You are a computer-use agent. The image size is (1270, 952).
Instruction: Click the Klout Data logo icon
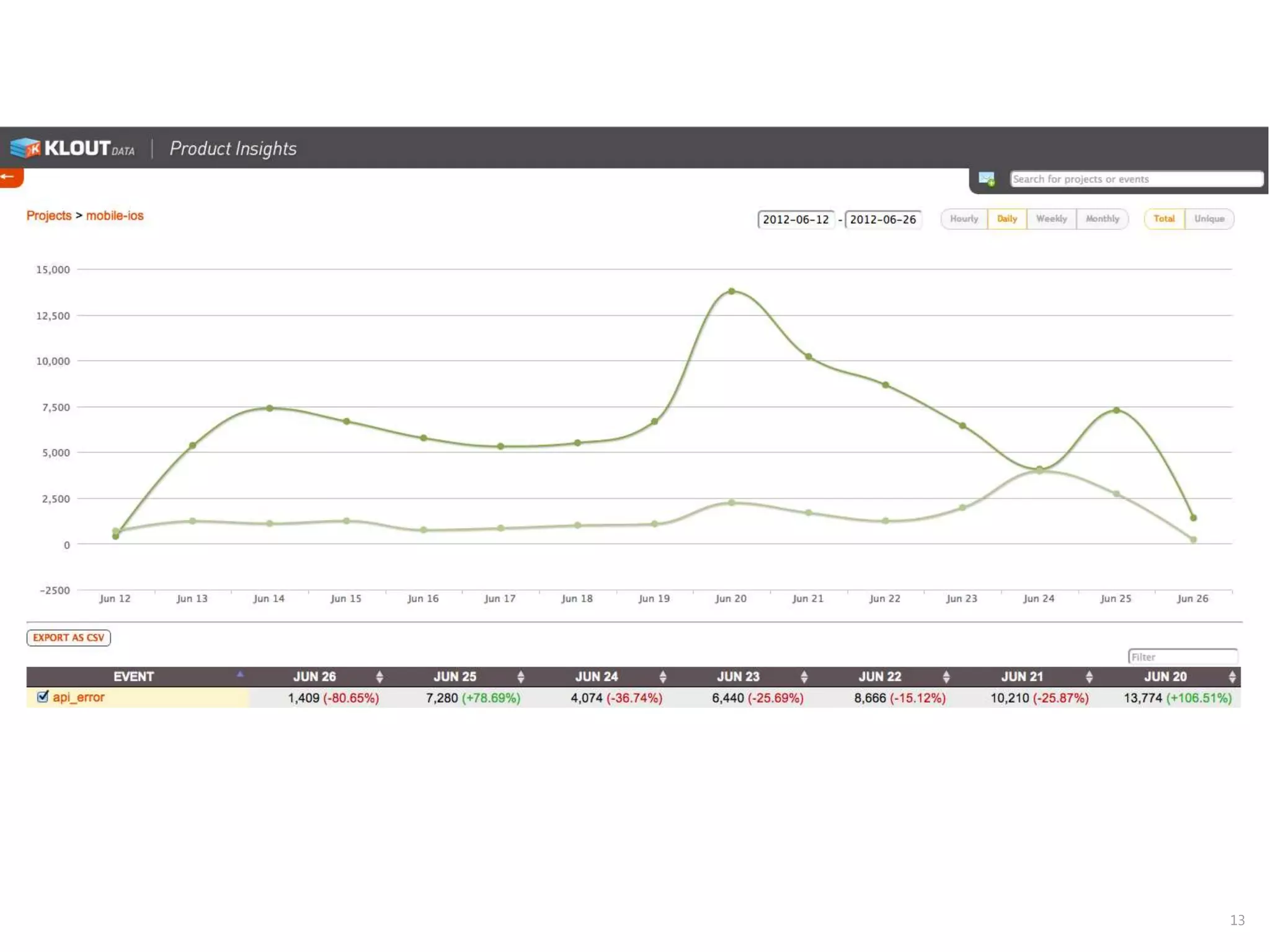coord(25,148)
